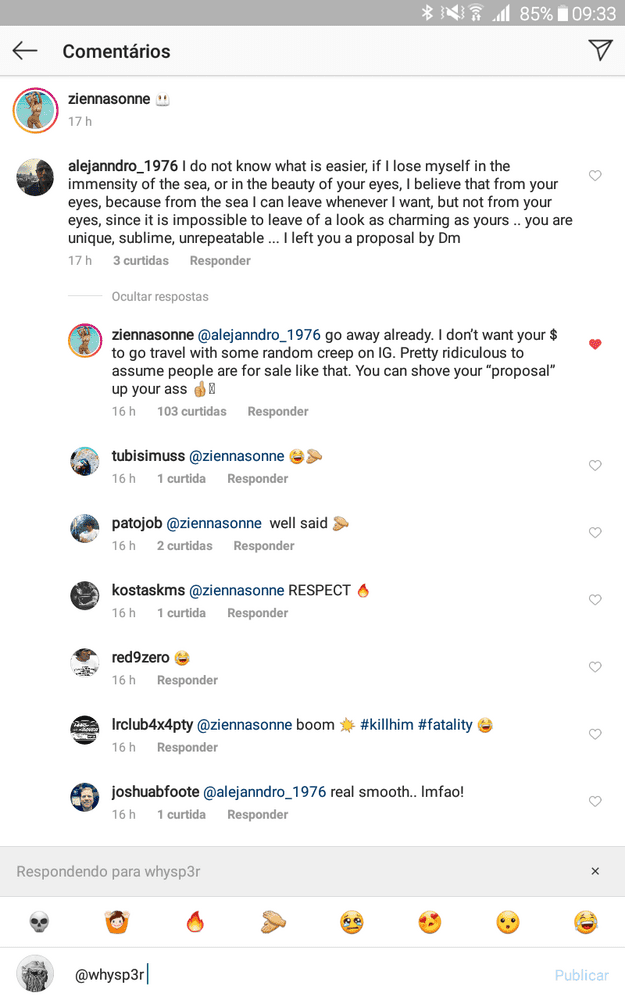This screenshot has width=625, height=1000.
Task: Insert the fire emoji quick reaction
Action: point(195,922)
